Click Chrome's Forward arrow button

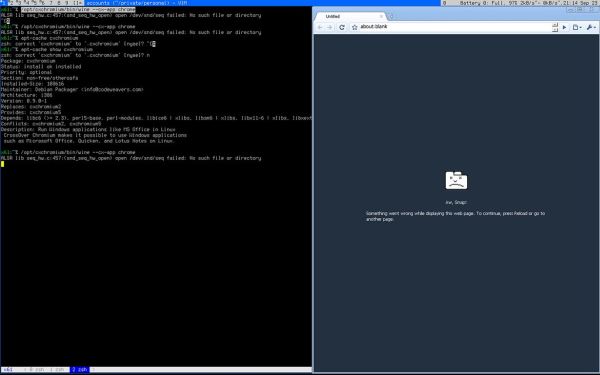[x=330, y=27]
